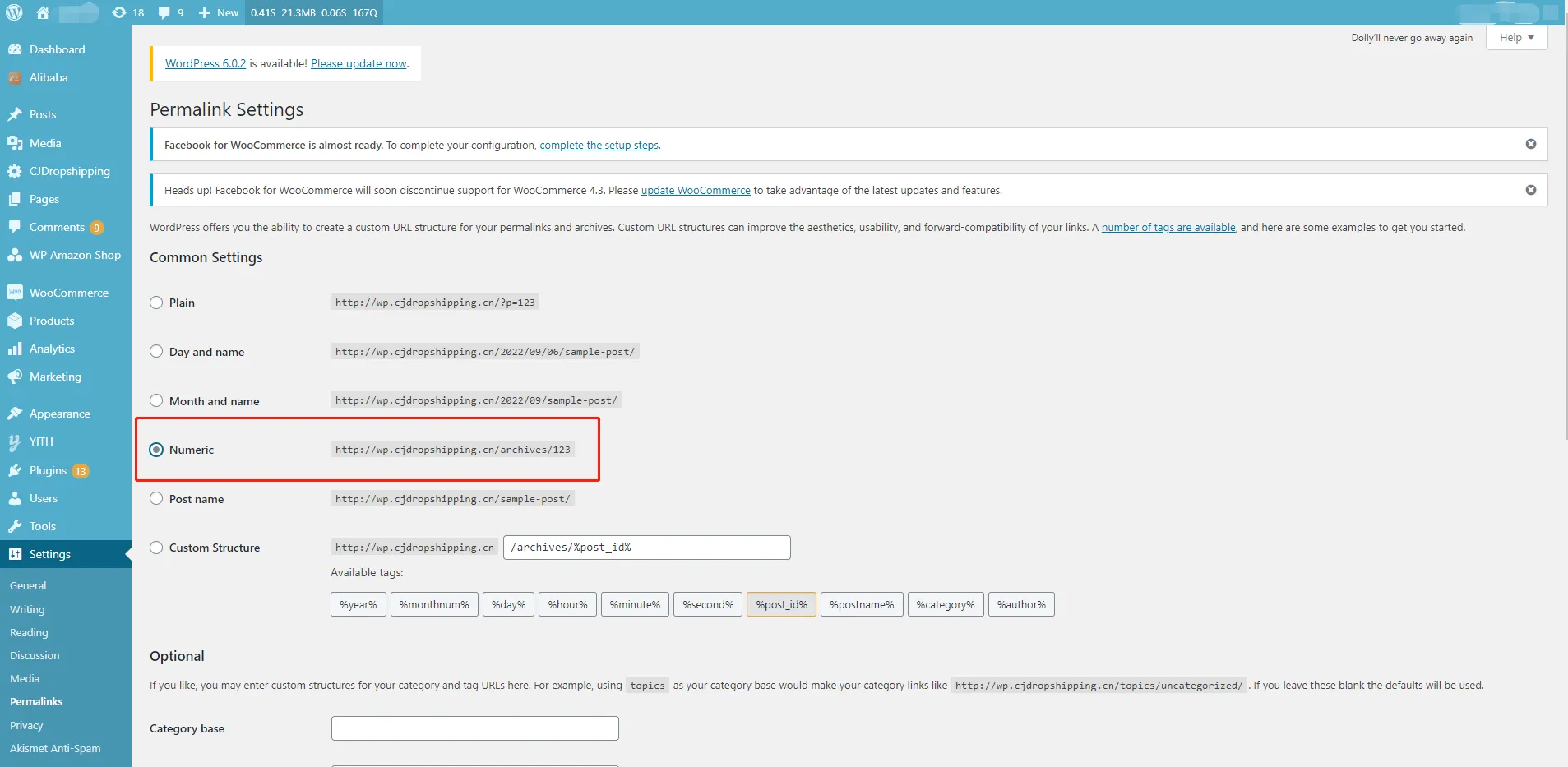The height and width of the screenshot is (767, 1568).
Task: Expand the Help dropdown
Action: click(x=1516, y=38)
